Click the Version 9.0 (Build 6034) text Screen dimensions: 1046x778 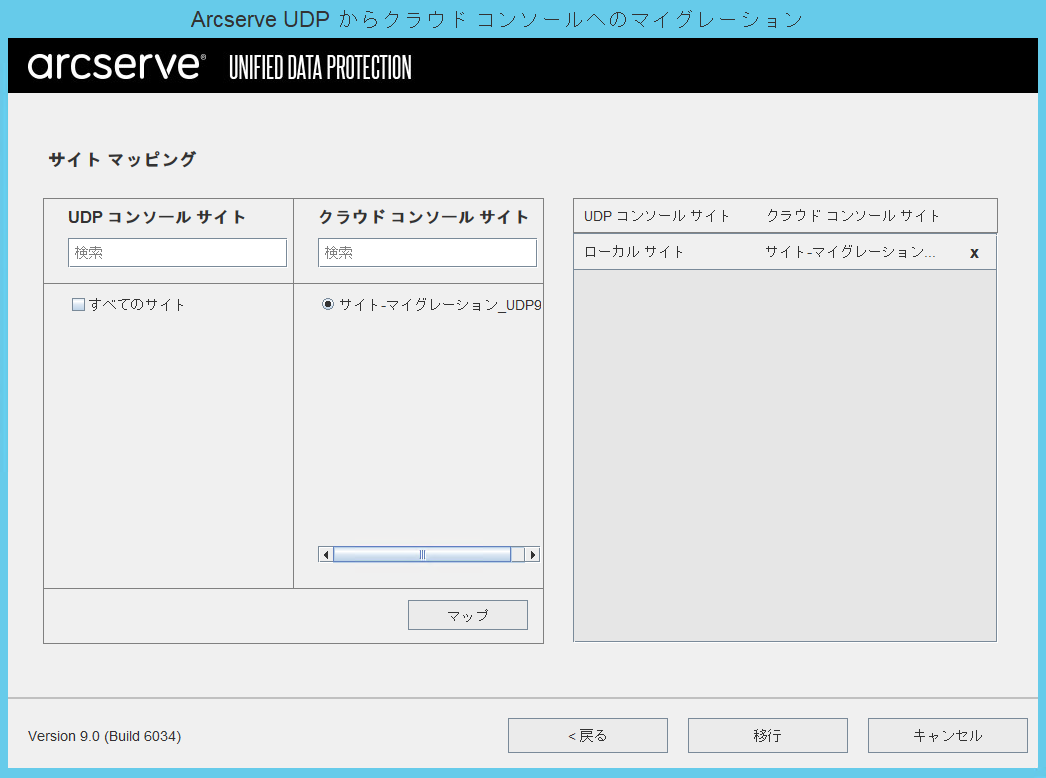(105, 736)
